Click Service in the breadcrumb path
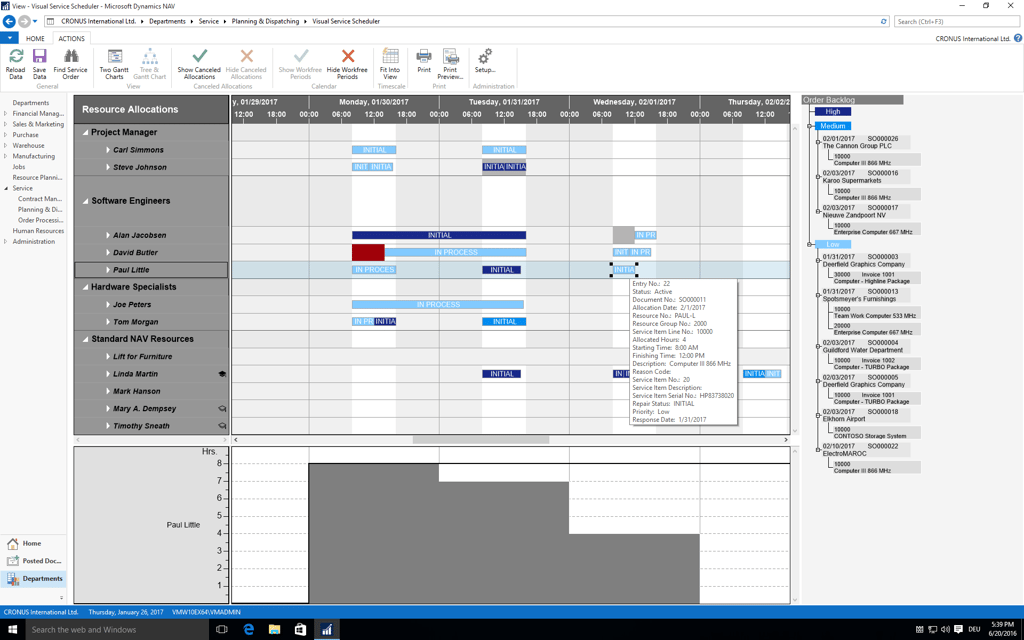This screenshot has height=640, width=1024. pyautogui.click(x=208, y=22)
